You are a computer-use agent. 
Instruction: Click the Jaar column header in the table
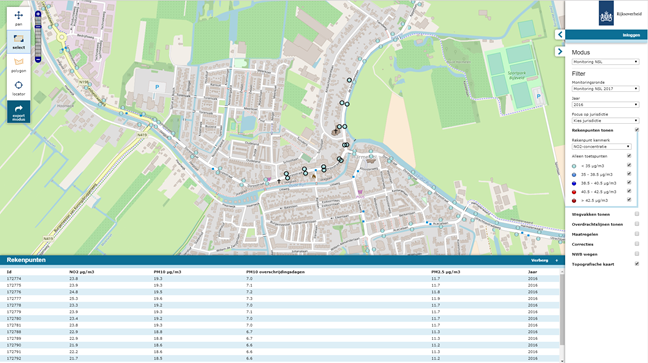(x=532, y=272)
